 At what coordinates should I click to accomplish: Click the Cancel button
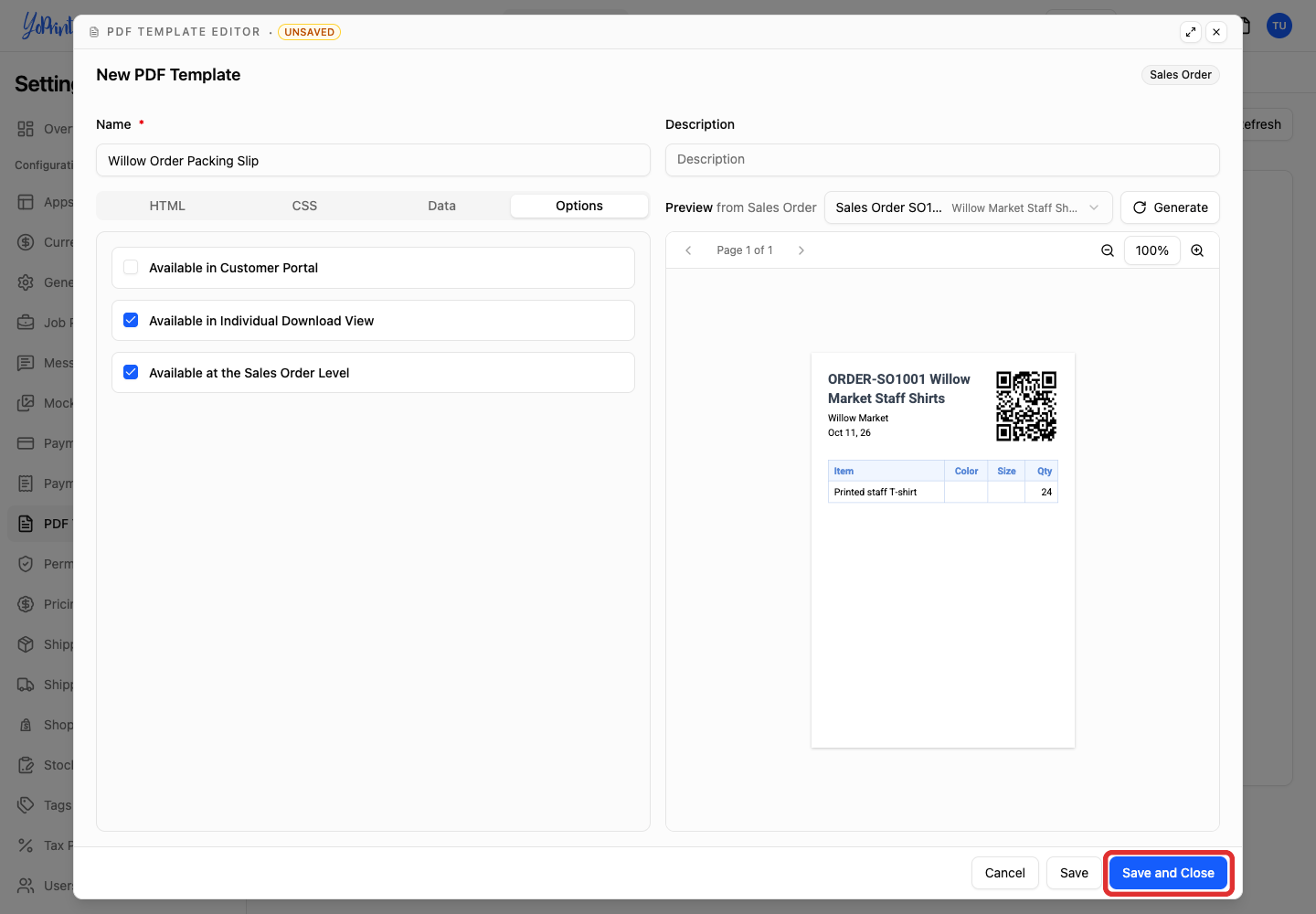click(x=1005, y=873)
